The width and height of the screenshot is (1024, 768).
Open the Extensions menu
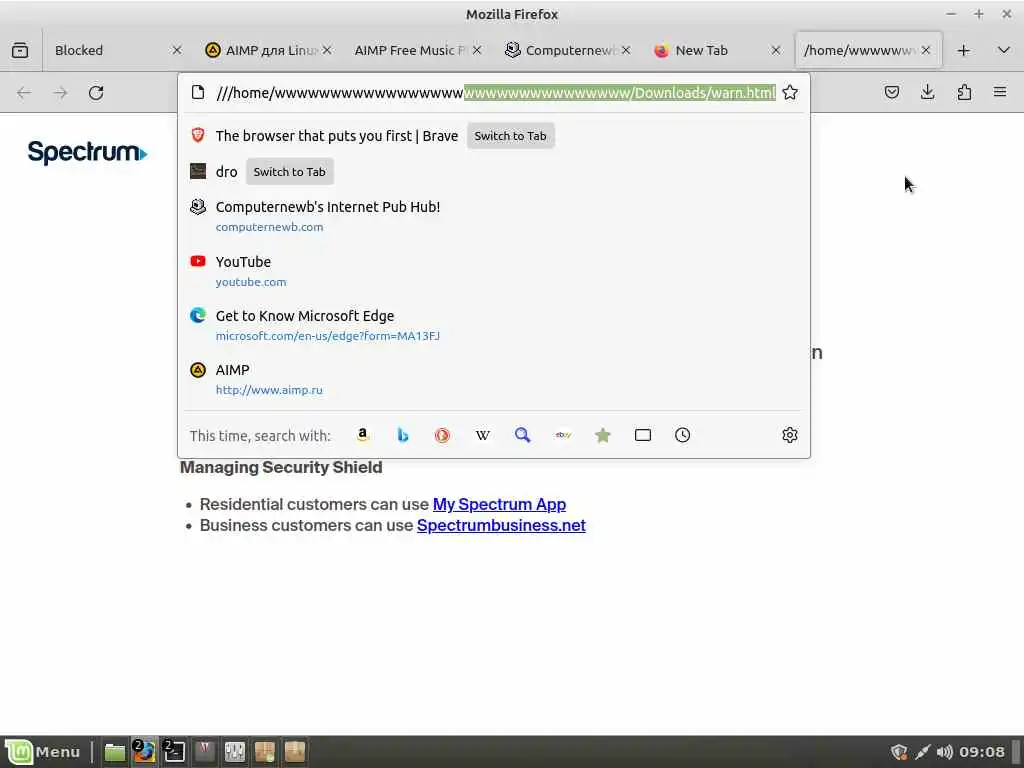pos(964,93)
